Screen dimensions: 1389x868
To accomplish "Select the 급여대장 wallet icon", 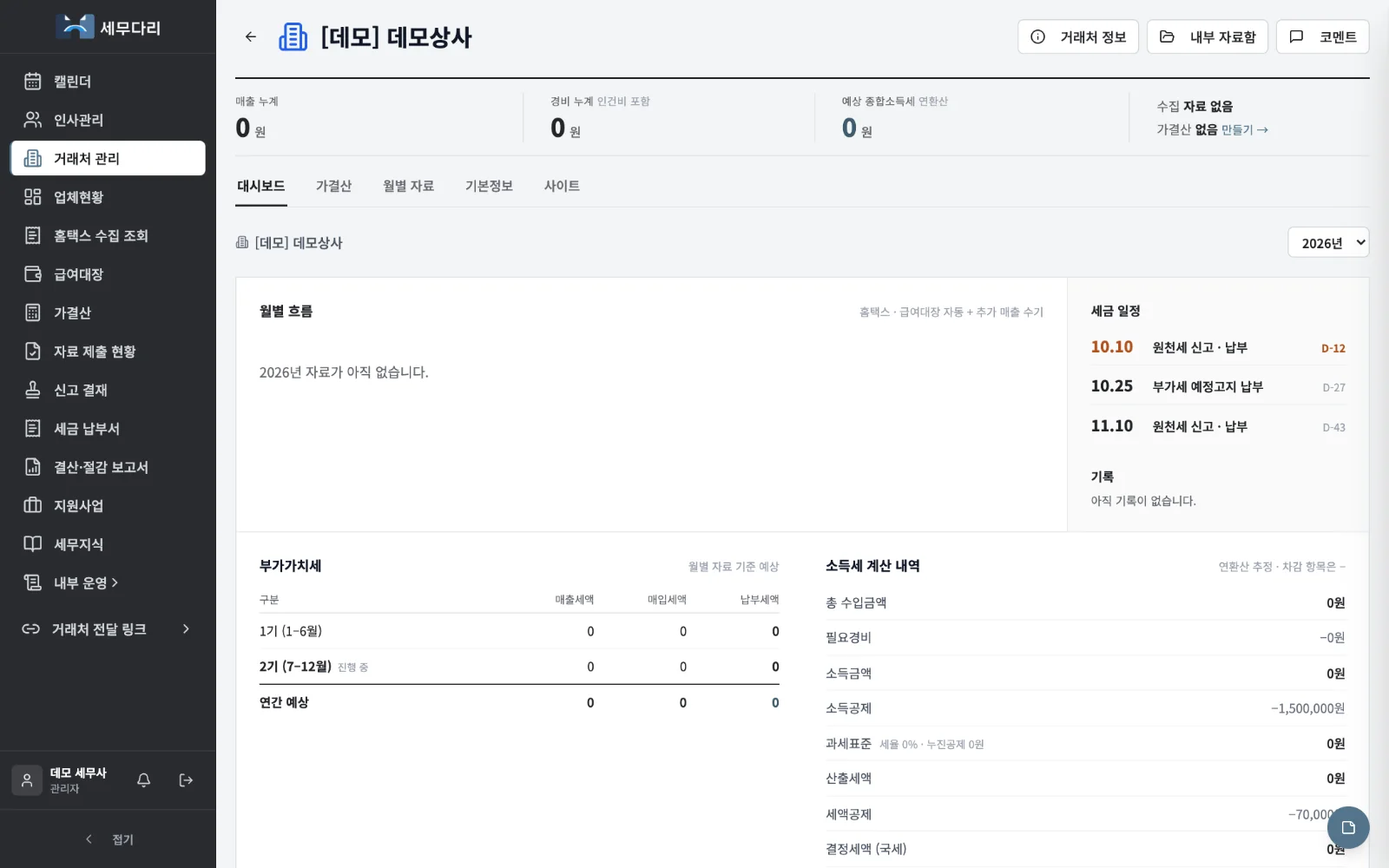I will [33, 274].
